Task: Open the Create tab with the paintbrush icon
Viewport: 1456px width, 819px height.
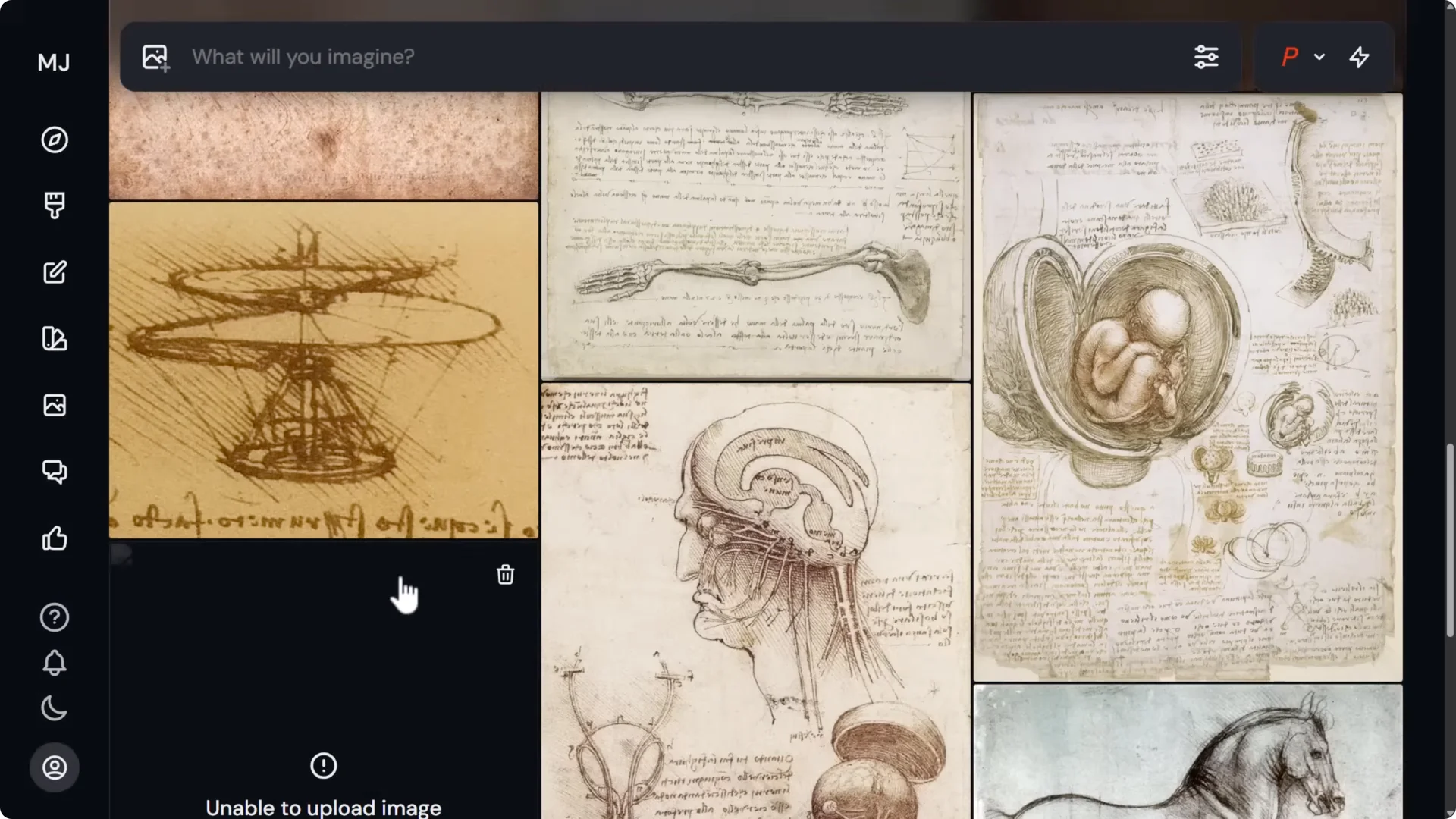Action: point(54,205)
